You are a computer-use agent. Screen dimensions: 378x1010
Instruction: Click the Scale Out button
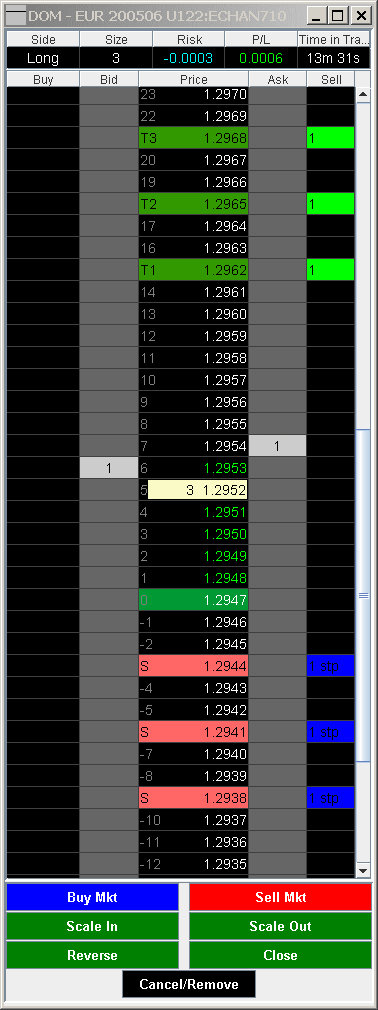[x=280, y=926]
